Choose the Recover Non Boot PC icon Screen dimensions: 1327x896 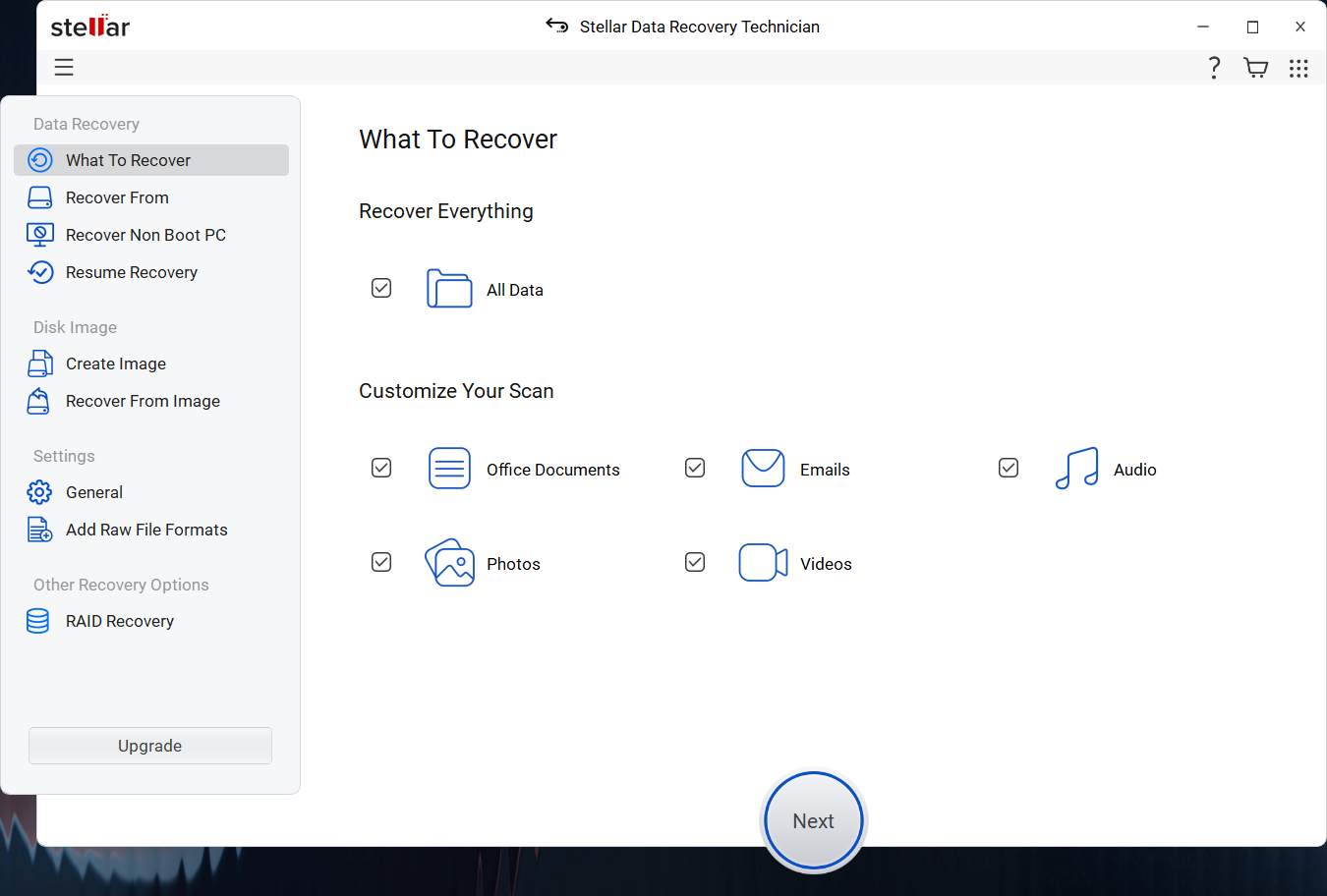pyautogui.click(x=40, y=235)
